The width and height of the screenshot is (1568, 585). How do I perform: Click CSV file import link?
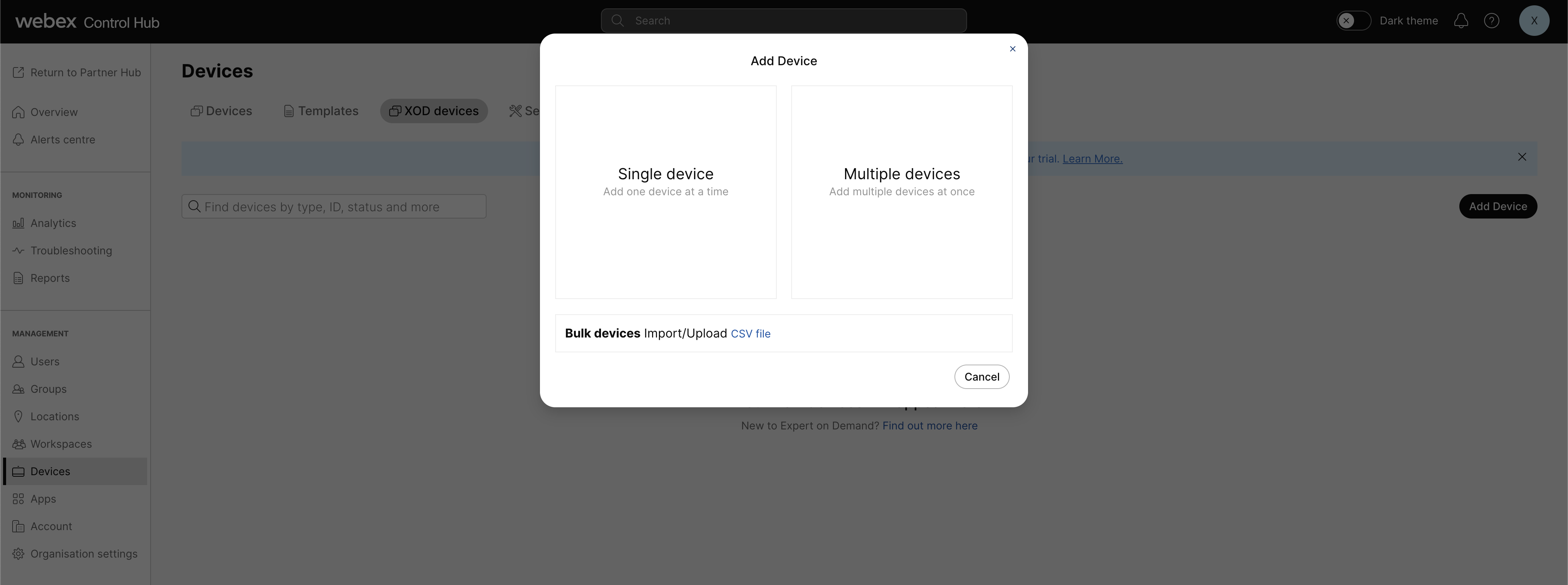[751, 333]
